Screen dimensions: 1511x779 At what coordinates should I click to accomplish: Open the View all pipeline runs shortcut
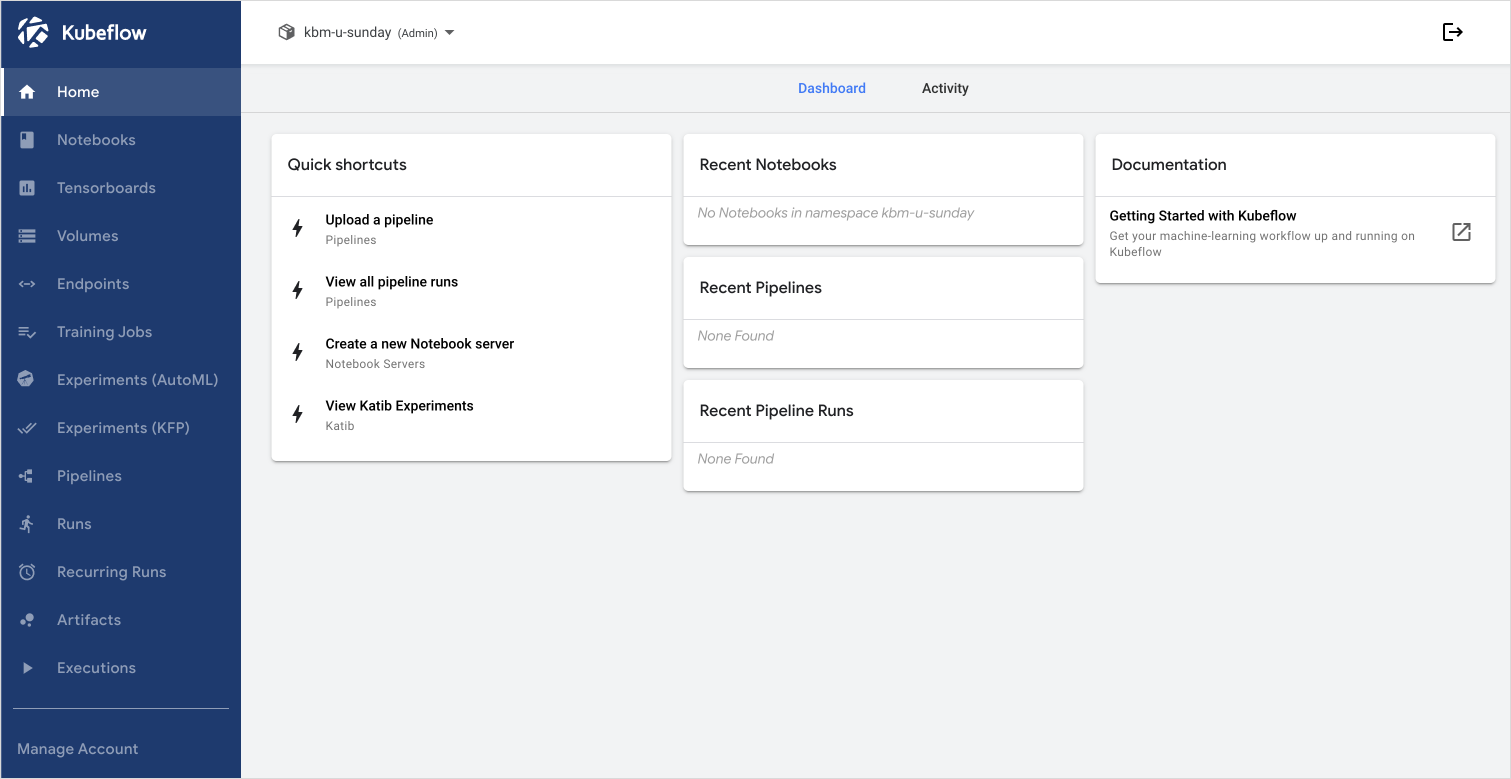[x=471, y=290]
